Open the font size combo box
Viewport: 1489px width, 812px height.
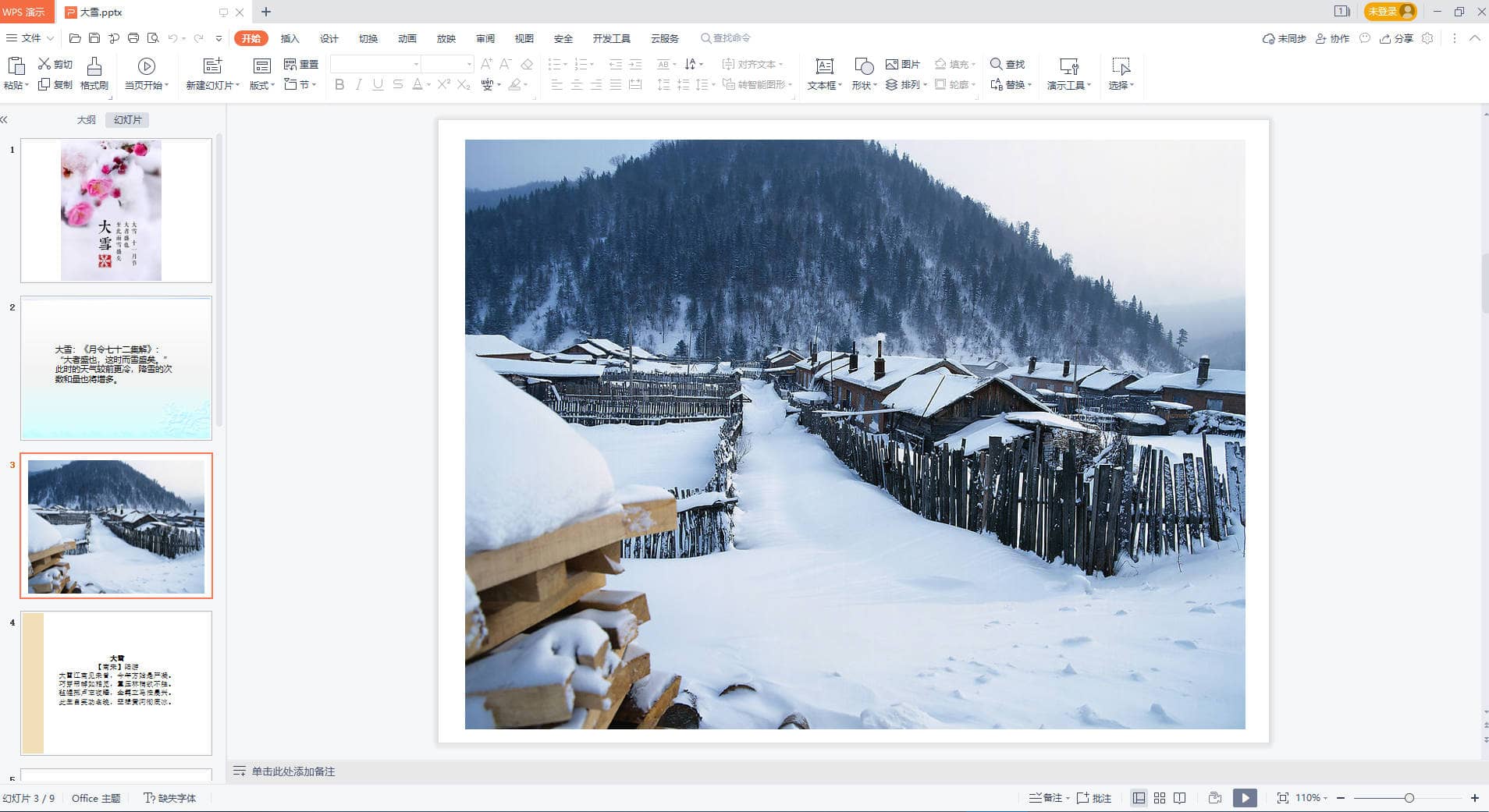coord(447,64)
